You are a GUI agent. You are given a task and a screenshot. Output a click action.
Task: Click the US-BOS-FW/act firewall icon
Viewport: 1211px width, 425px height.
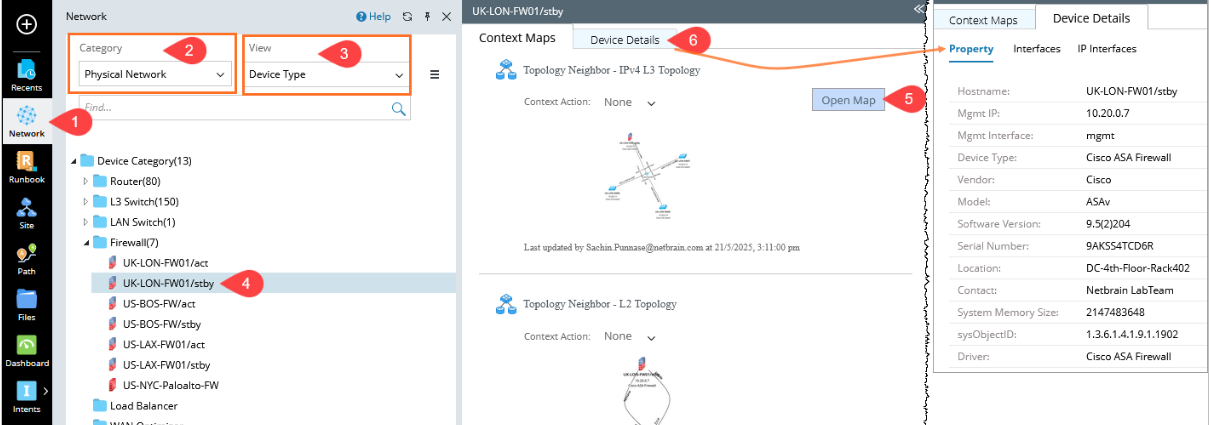113,304
